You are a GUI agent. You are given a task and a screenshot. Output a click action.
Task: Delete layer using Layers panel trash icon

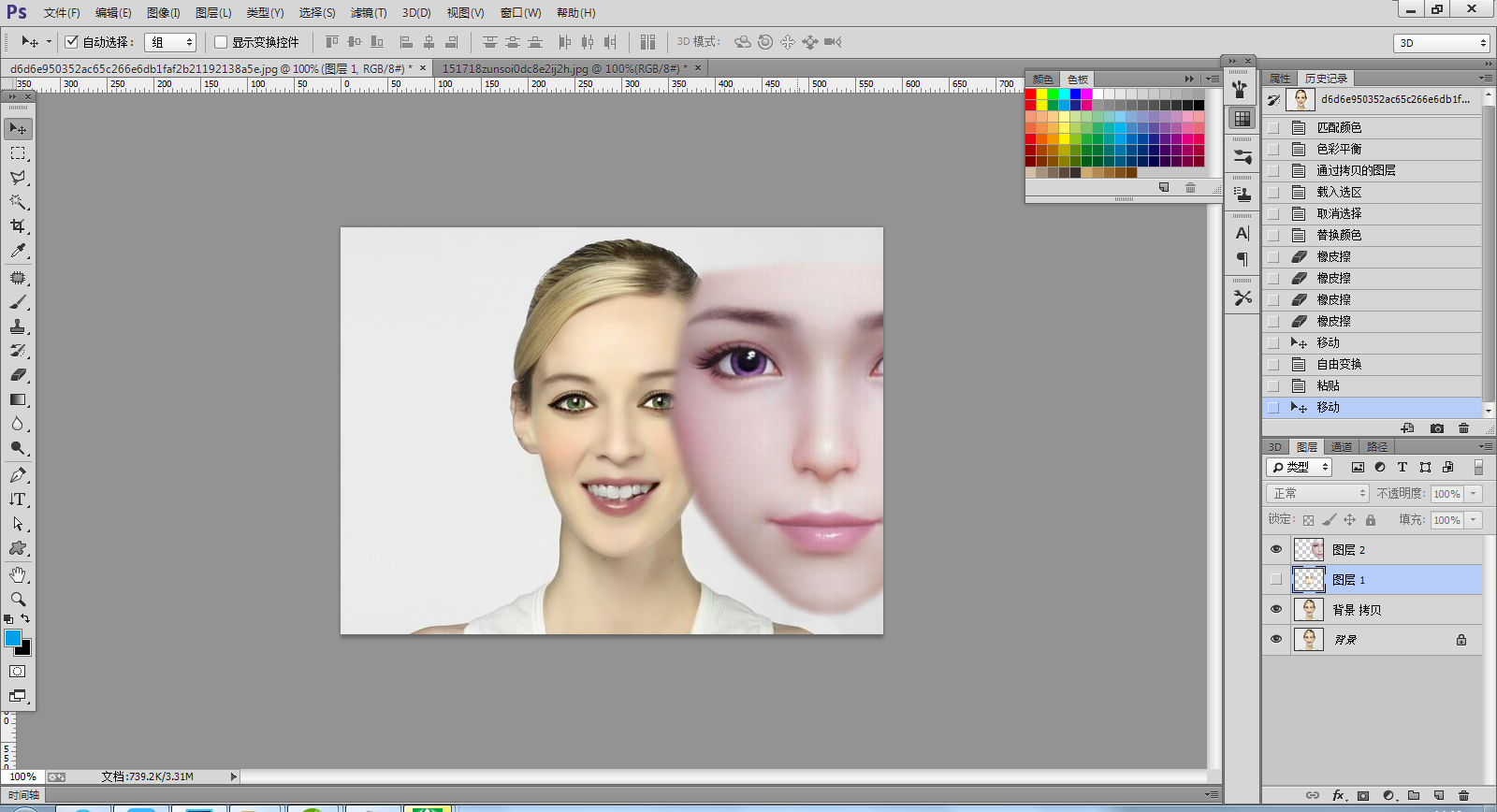[x=1463, y=795]
